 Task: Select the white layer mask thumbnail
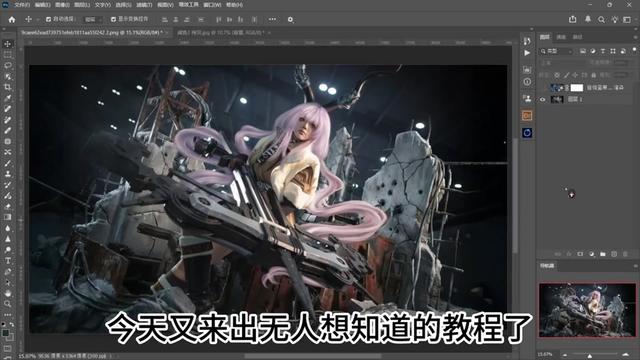(x=577, y=87)
